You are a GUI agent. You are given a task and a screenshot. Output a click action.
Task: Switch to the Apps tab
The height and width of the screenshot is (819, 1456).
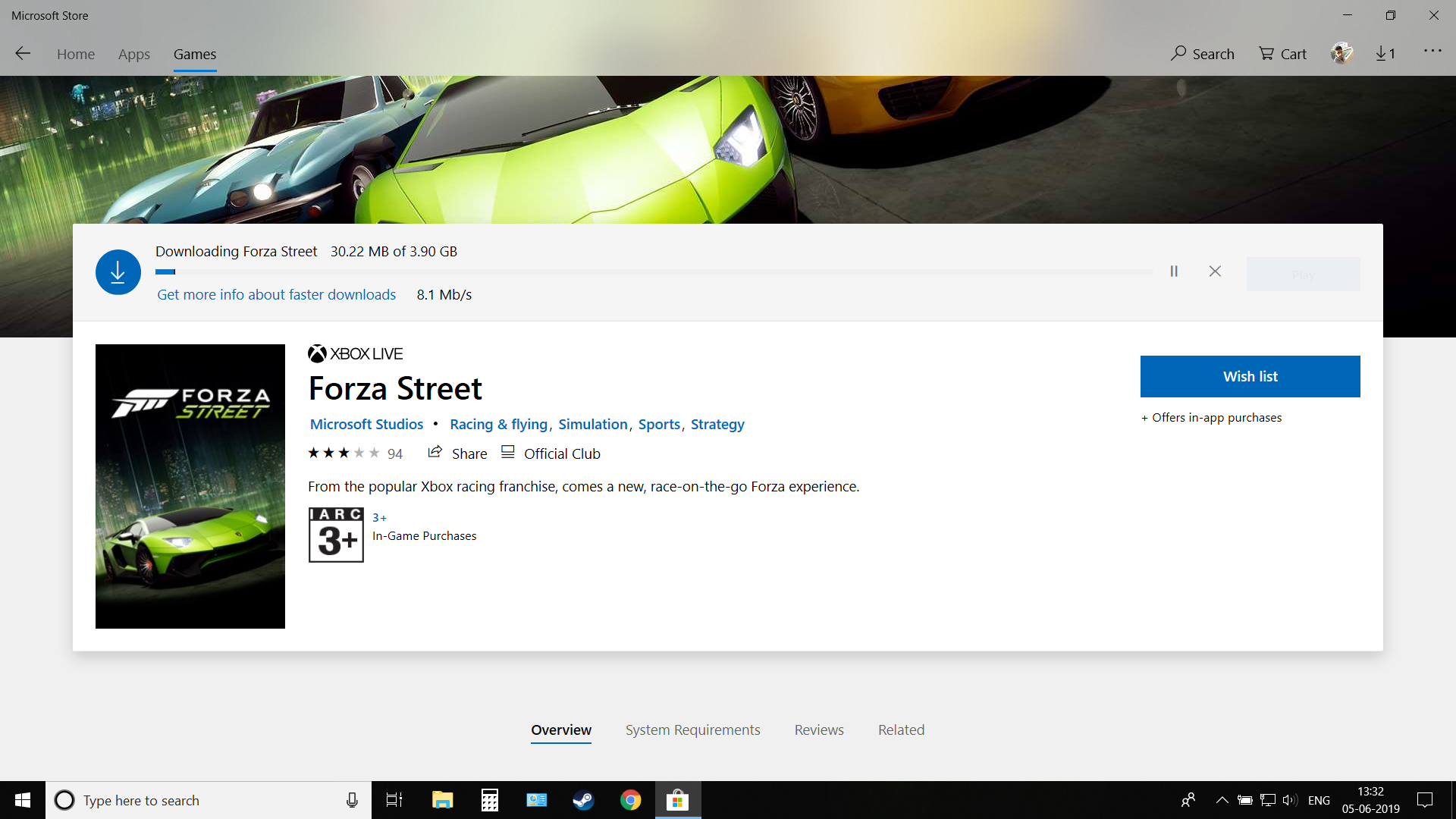134,54
